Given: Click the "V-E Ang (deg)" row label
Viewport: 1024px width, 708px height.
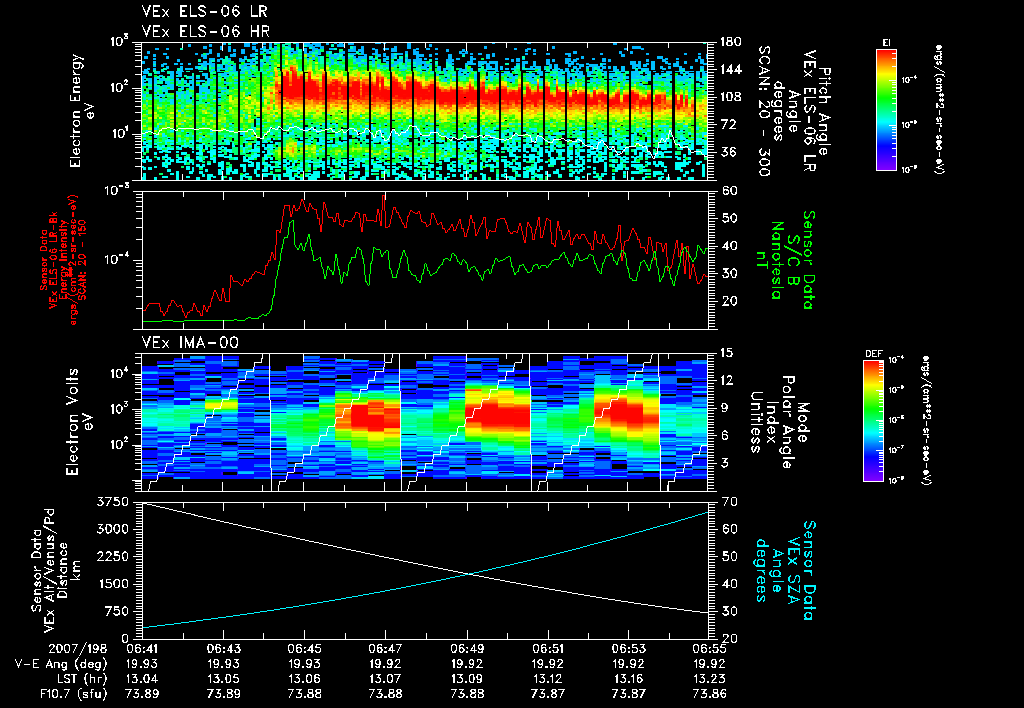Looking at the screenshot, I should point(61,664).
